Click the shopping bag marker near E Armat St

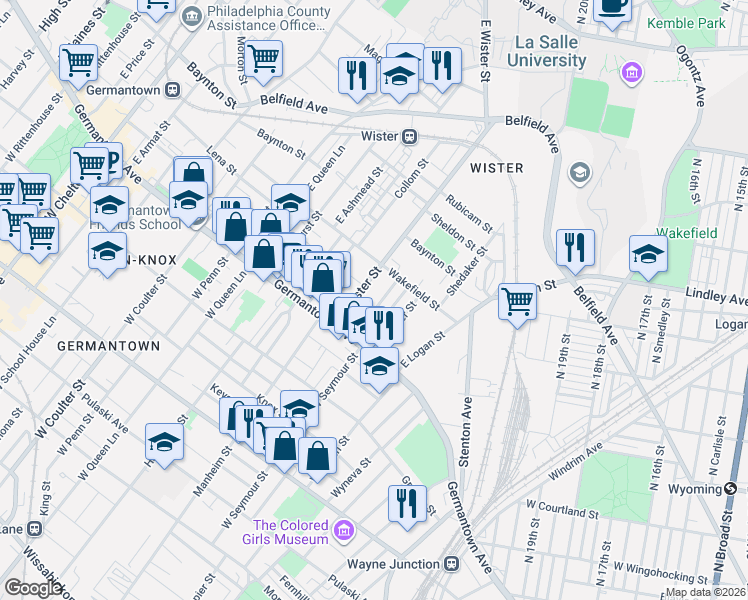[193, 170]
